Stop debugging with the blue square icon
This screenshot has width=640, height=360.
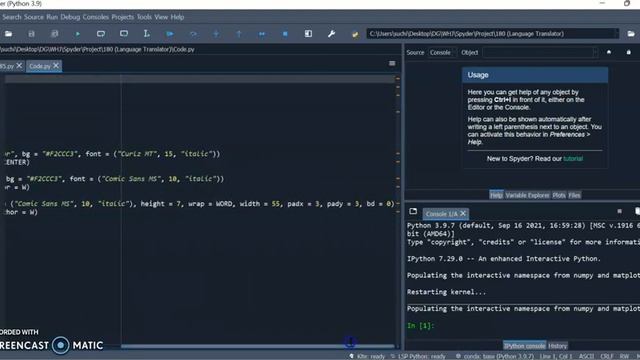285,34
